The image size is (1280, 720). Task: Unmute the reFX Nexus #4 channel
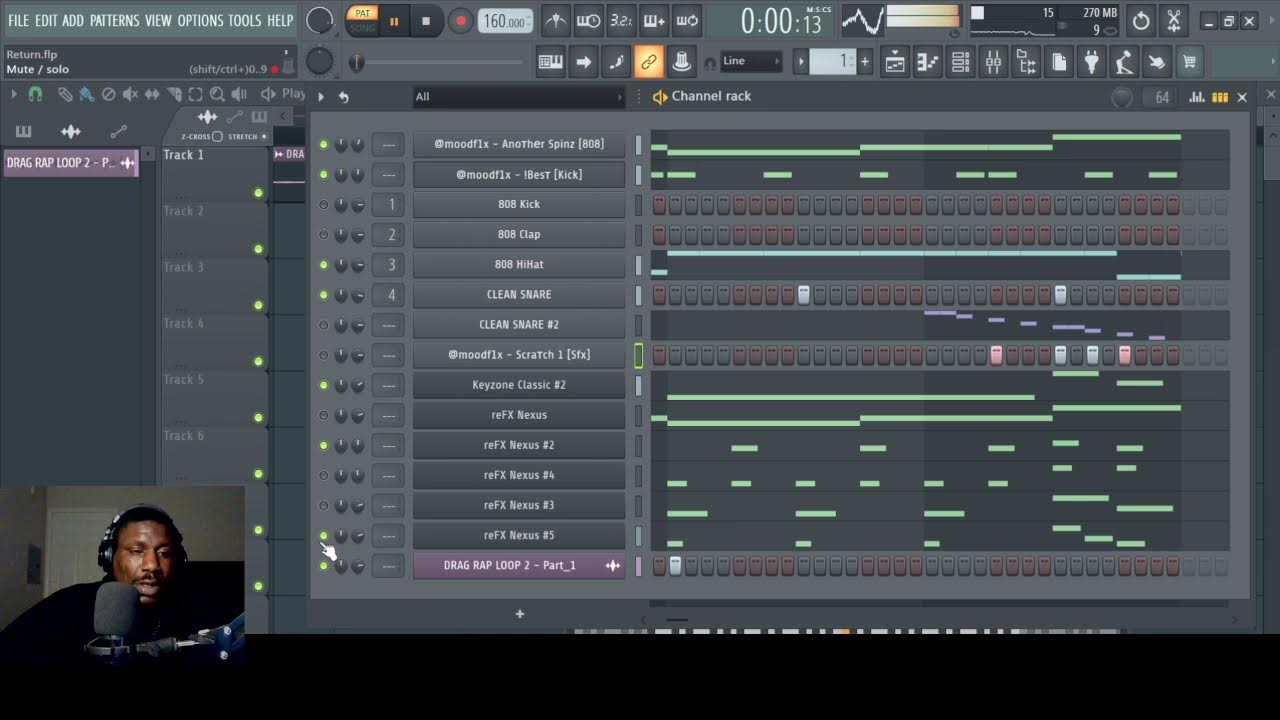323,475
